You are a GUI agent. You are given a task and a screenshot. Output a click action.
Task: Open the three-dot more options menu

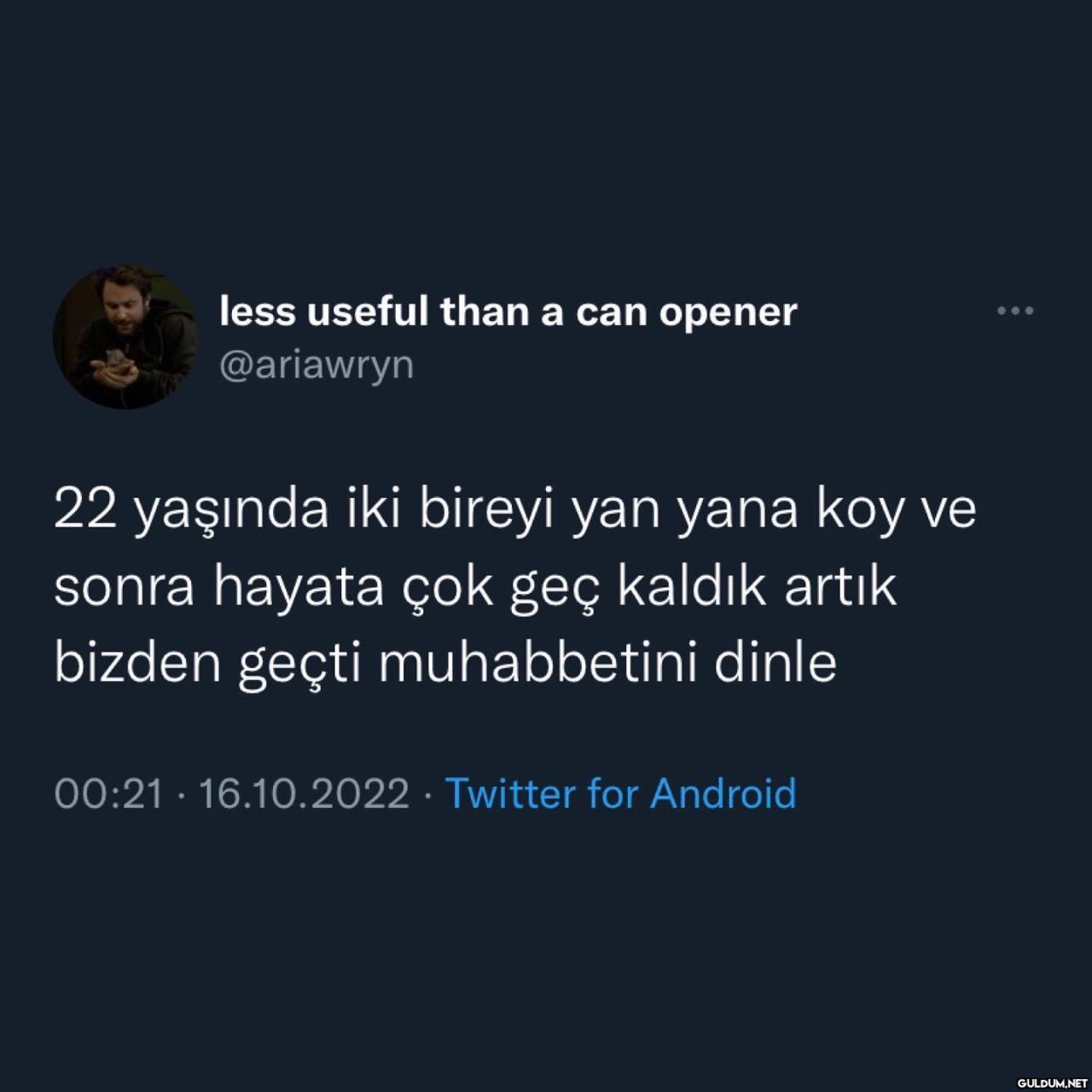1015,311
